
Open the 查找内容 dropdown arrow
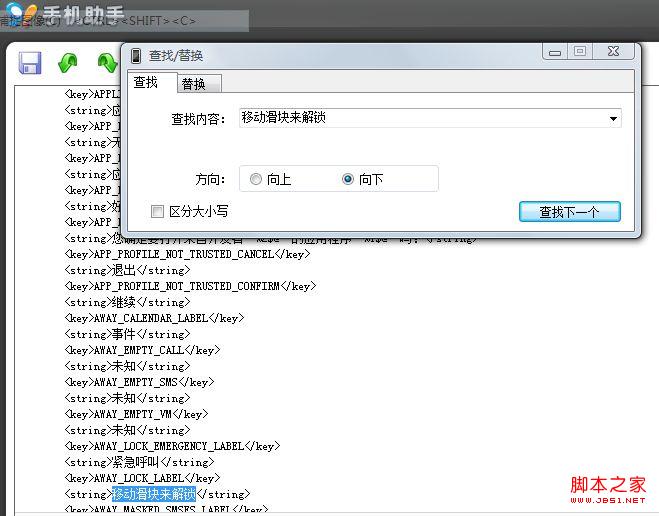coord(613,118)
